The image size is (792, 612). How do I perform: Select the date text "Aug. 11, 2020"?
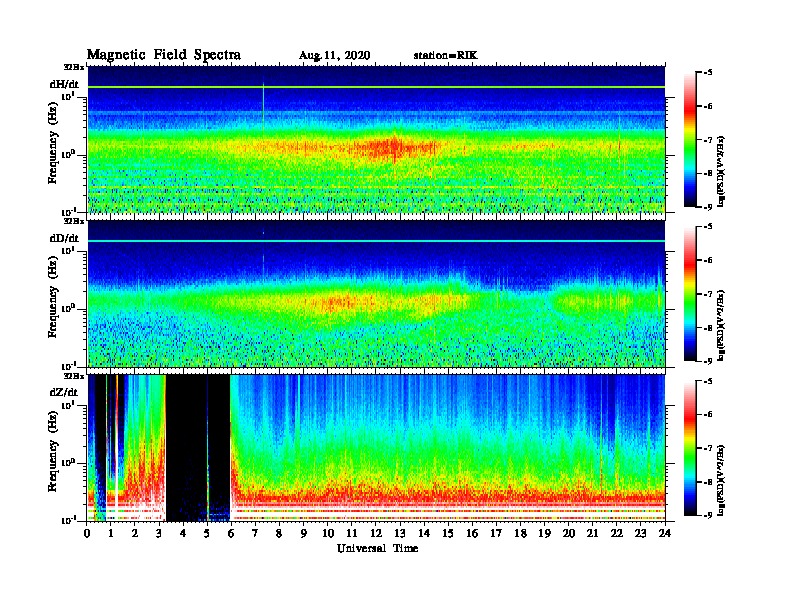[x=334, y=56]
